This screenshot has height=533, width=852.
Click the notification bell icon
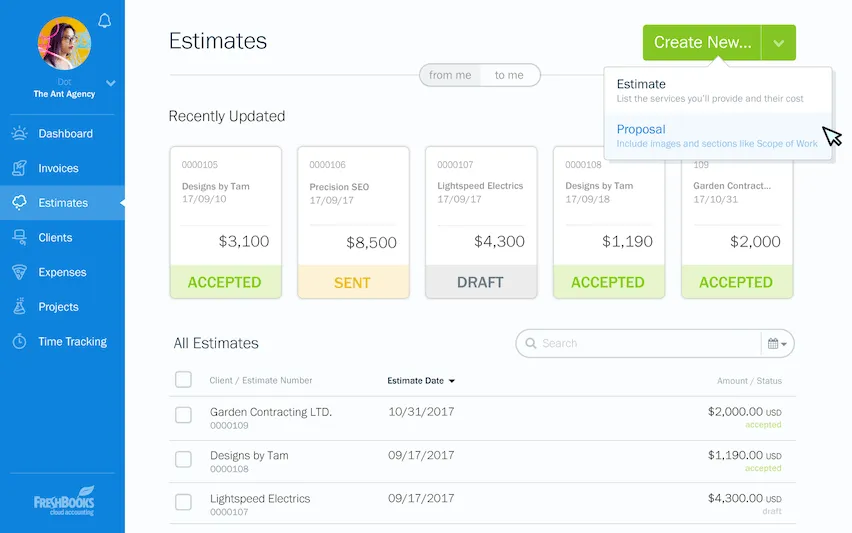point(105,21)
